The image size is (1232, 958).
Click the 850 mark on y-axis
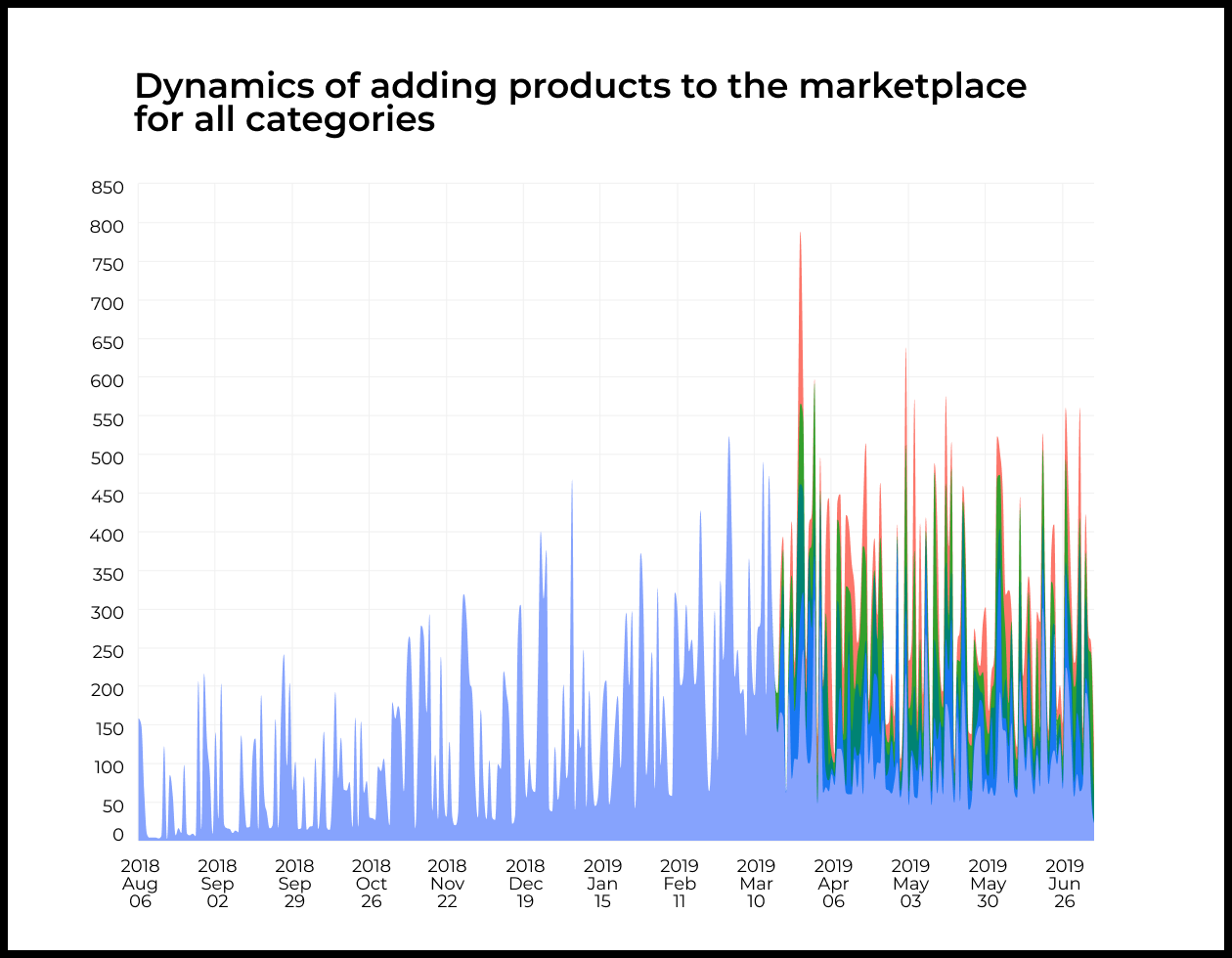110,187
